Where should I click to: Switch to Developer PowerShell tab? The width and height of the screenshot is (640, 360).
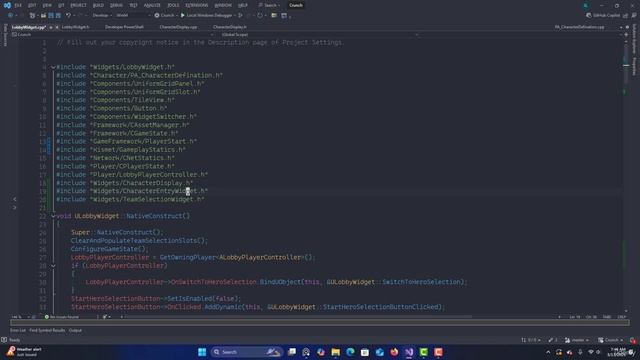124,27
